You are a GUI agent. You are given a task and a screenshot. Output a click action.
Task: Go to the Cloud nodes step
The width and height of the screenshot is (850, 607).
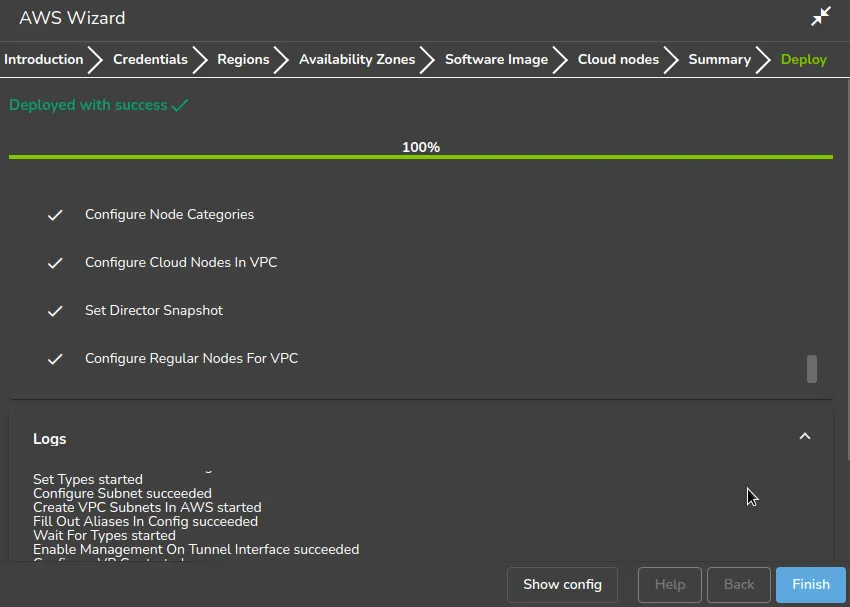[618, 59]
